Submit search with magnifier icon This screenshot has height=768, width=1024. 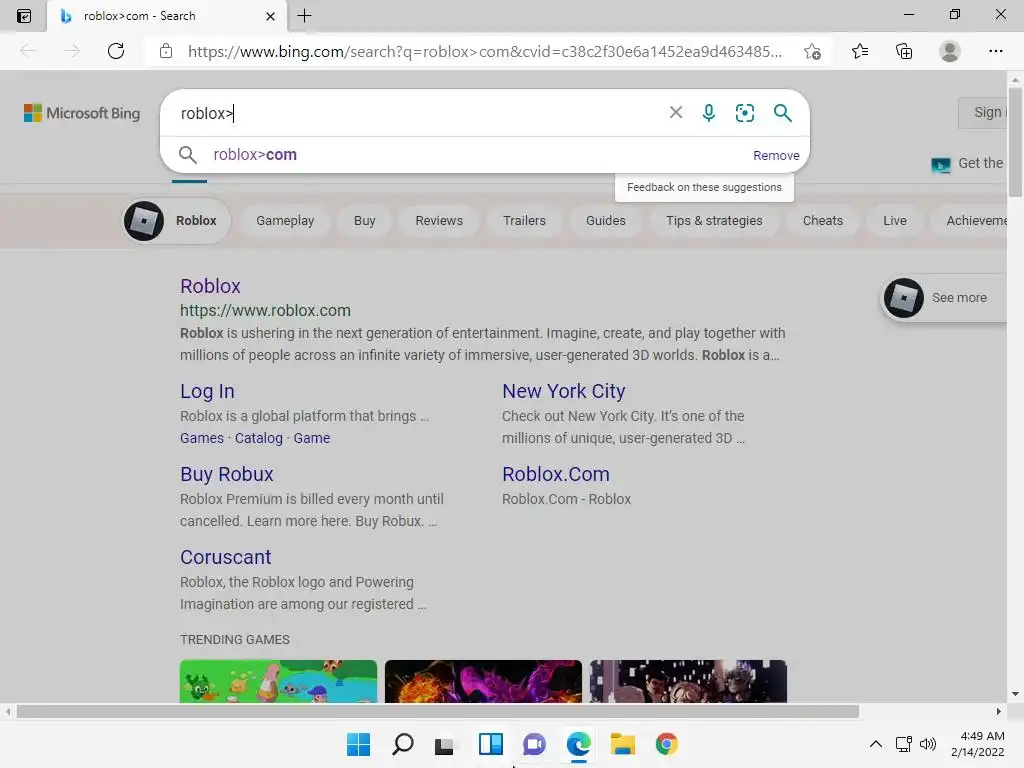pos(782,113)
